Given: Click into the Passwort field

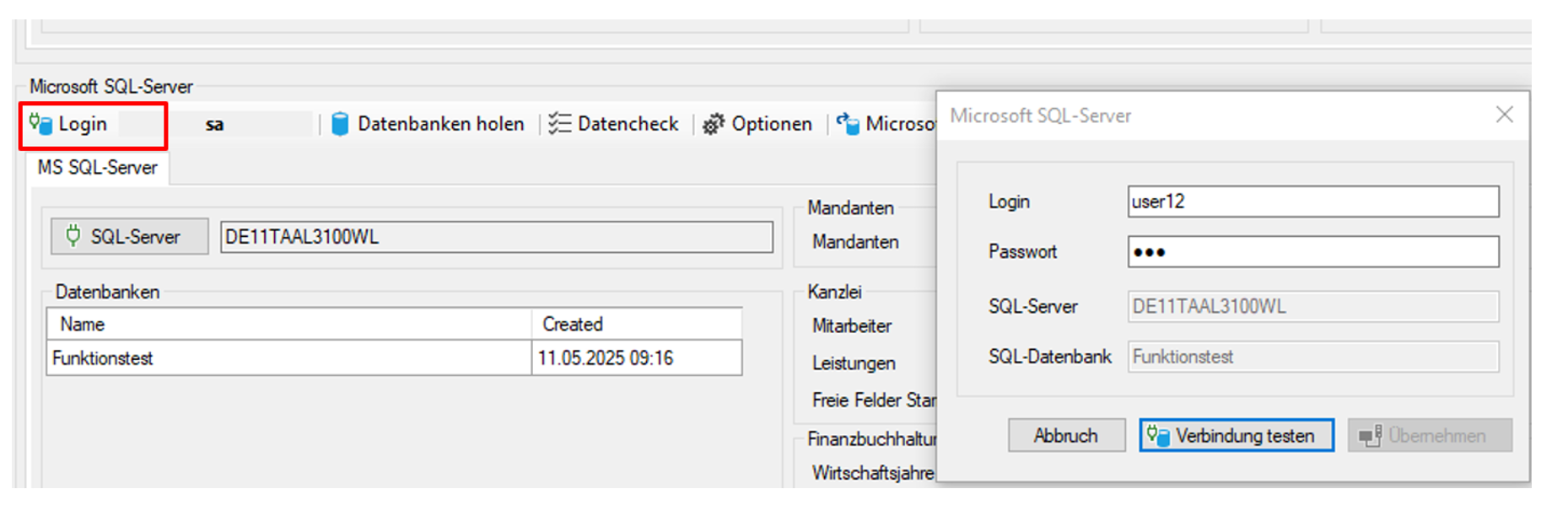Looking at the screenshot, I should 1313,251.
